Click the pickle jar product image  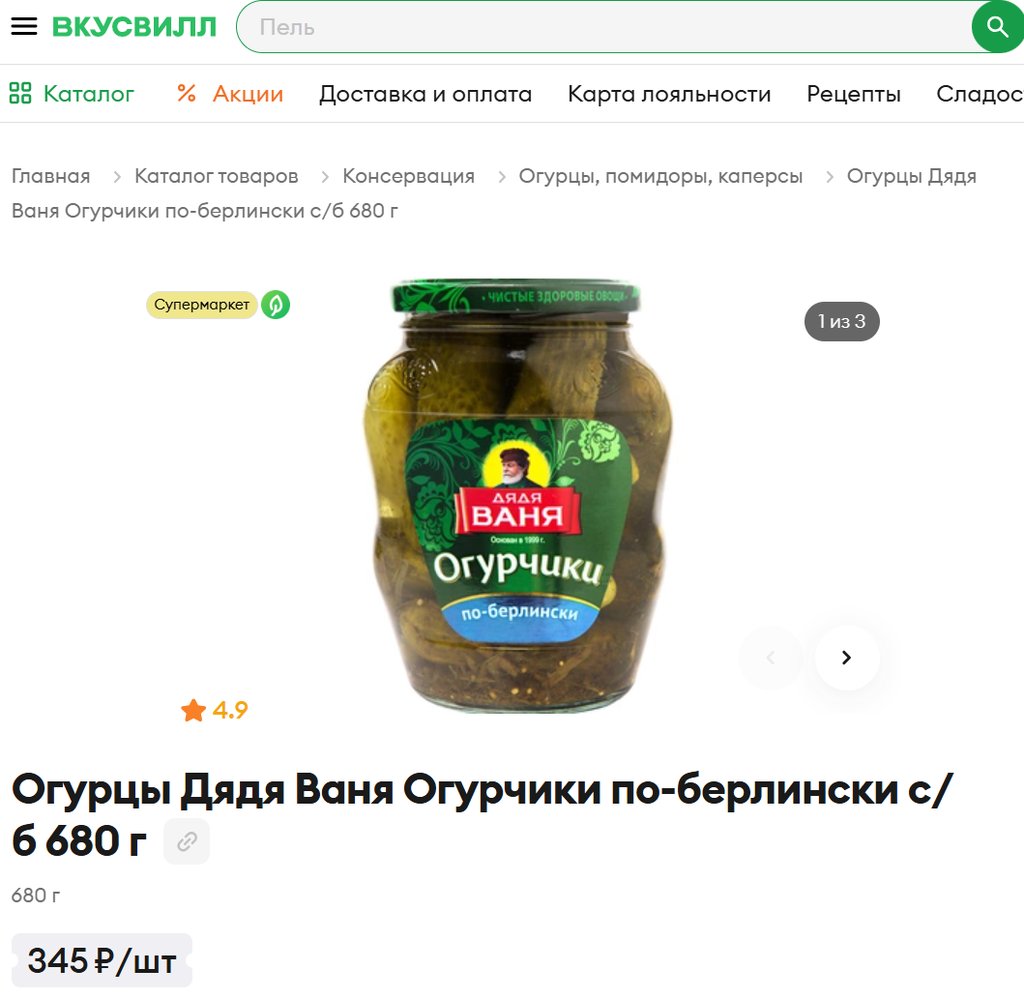(517, 496)
